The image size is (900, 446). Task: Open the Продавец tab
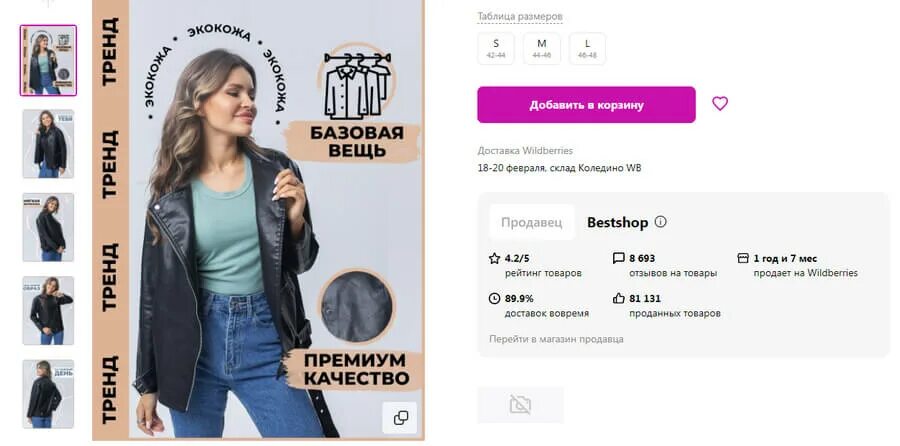click(532, 222)
